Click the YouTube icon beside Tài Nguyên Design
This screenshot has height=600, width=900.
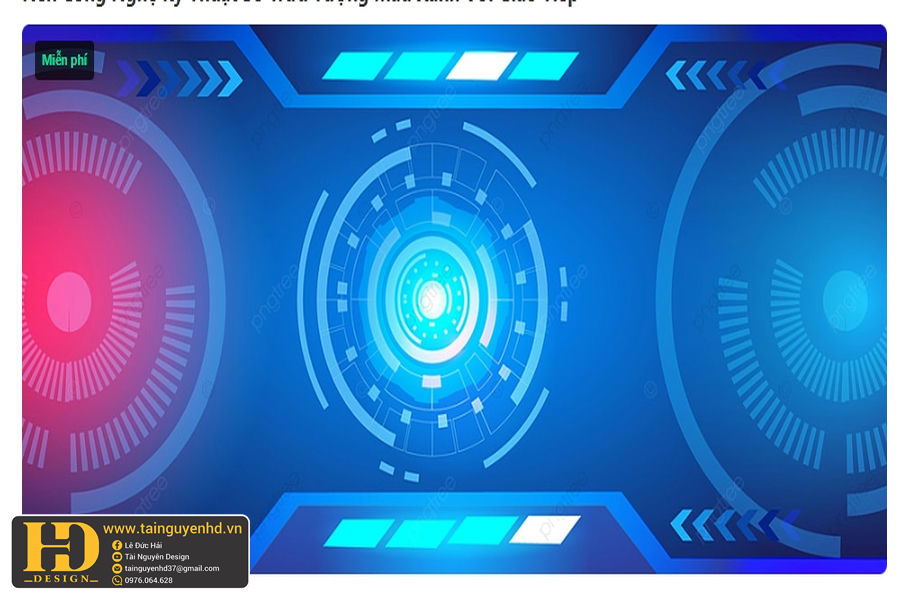point(117,557)
